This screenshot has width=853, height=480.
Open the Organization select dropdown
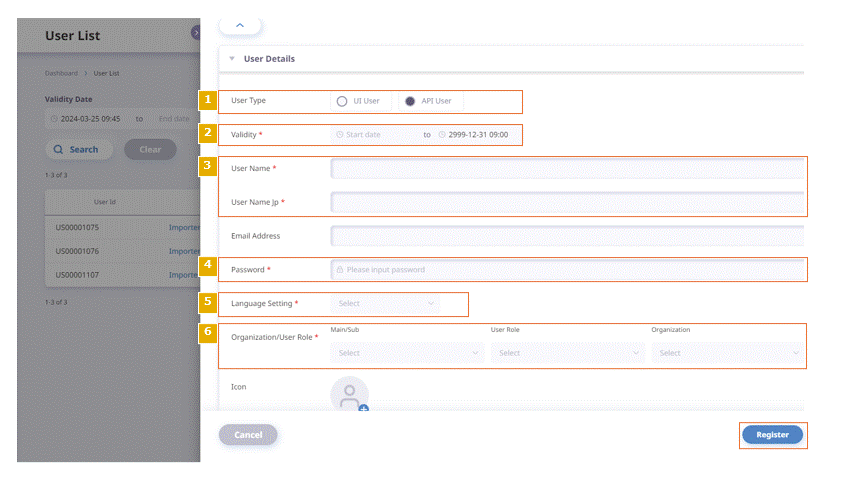point(727,353)
